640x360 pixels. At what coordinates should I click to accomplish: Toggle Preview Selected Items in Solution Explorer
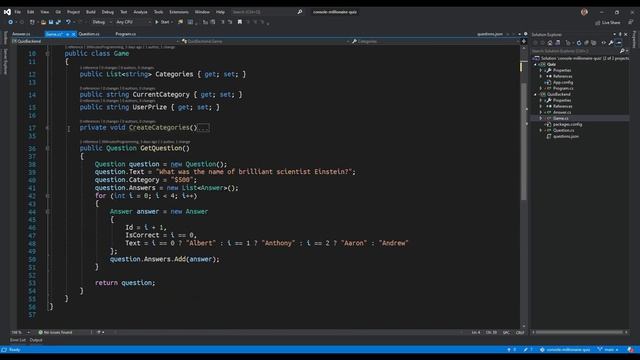click(x=619, y=43)
